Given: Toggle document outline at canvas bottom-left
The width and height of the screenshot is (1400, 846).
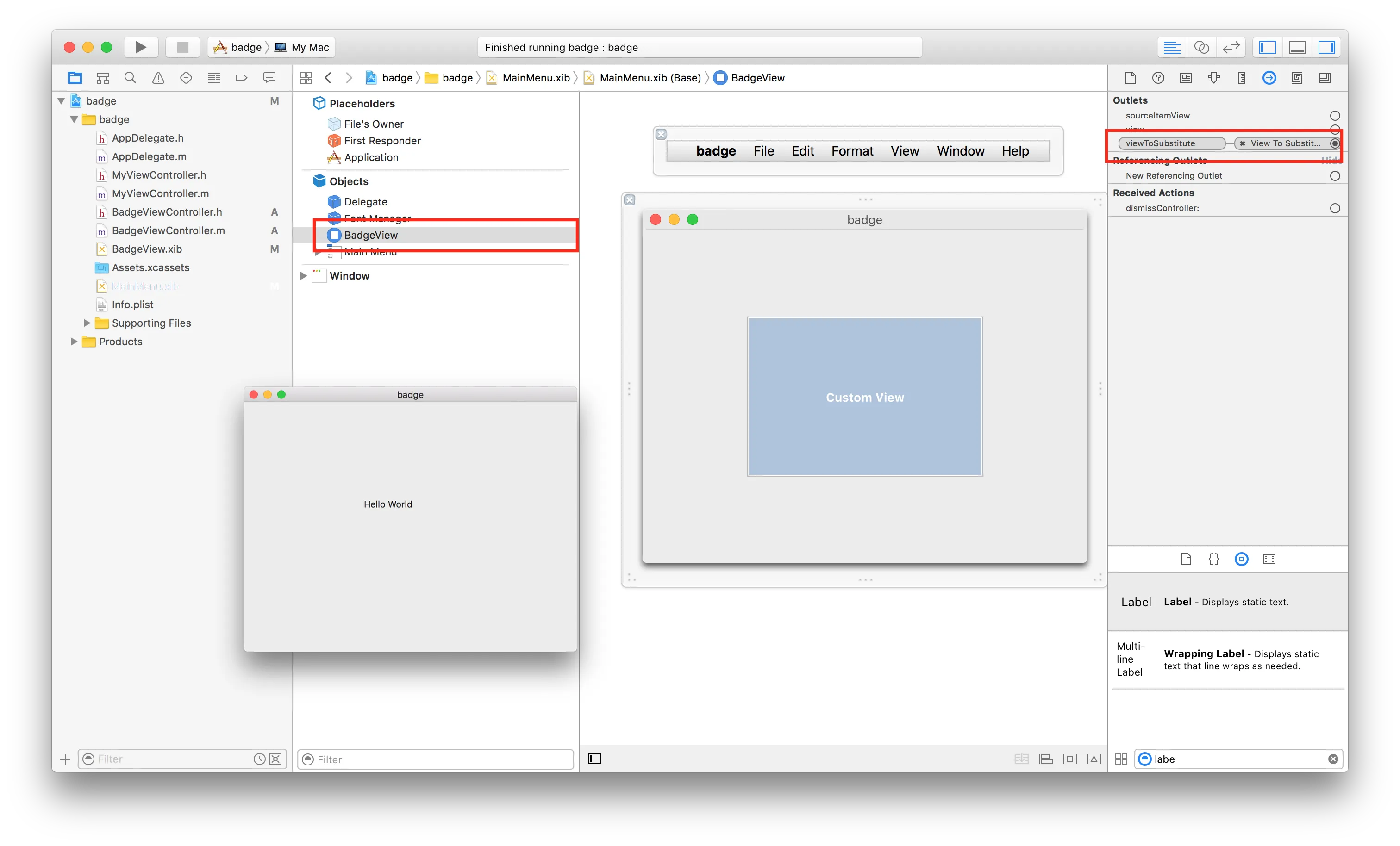Looking at the screenshot, I should pyautogui.click(x=594, y=759).
